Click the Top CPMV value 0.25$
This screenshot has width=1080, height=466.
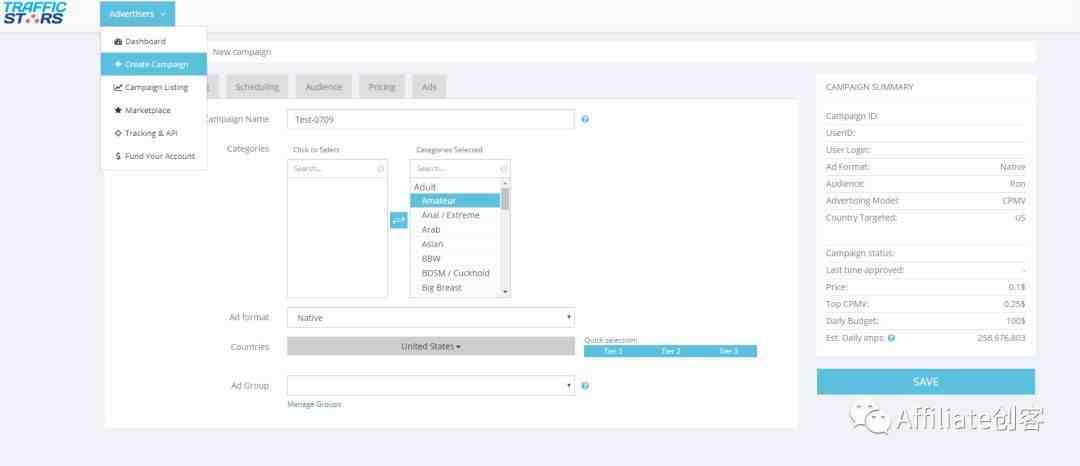tap(1014, 304)
